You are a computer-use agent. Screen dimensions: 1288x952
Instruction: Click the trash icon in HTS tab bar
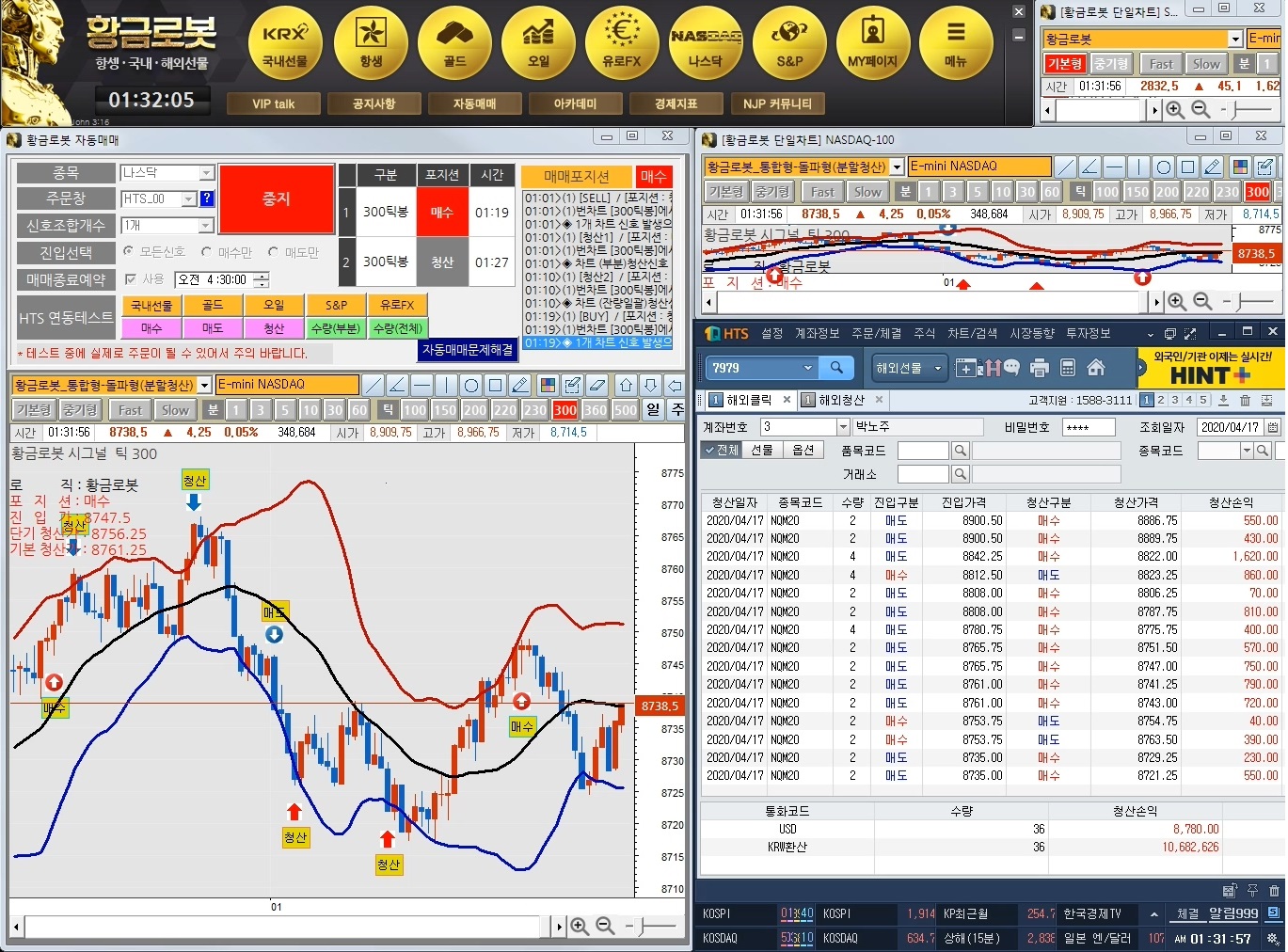(x=1245, y=400)
